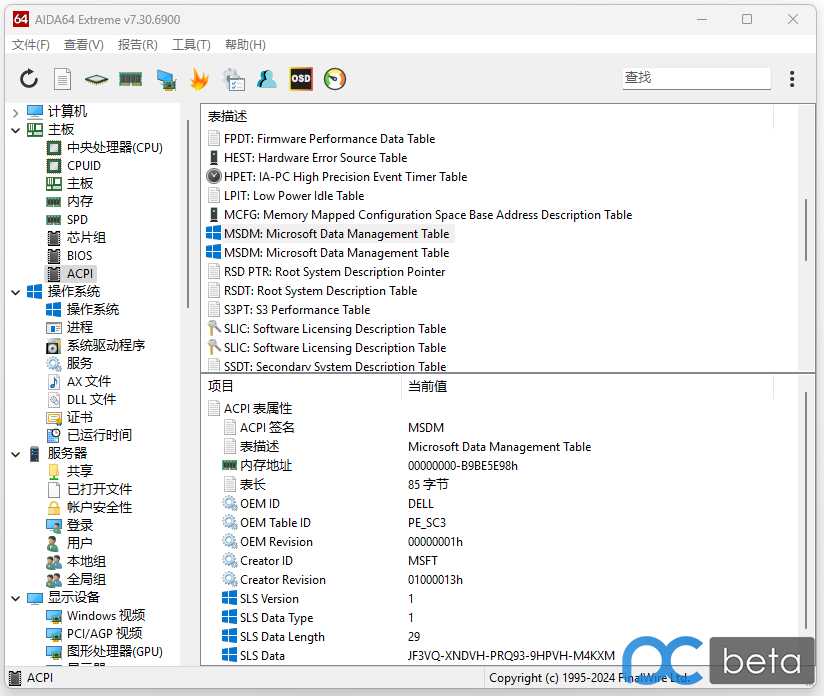Click the Refresh toolbar icon
Screen dimensions: 824x696
click(29, 79)
